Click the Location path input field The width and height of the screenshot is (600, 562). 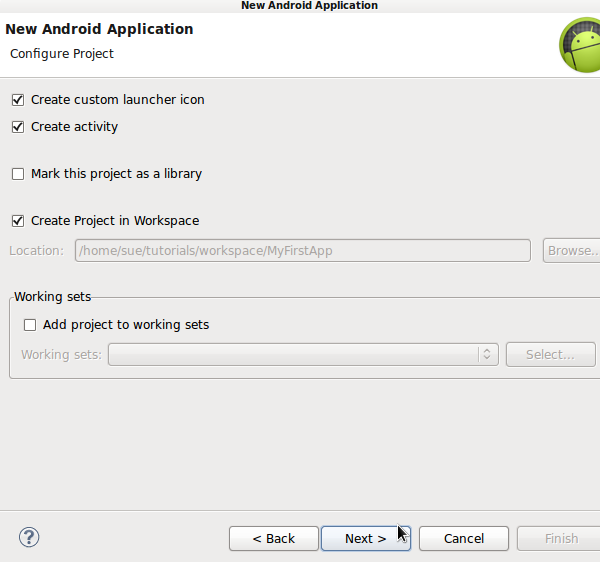[x=302, y=251]
